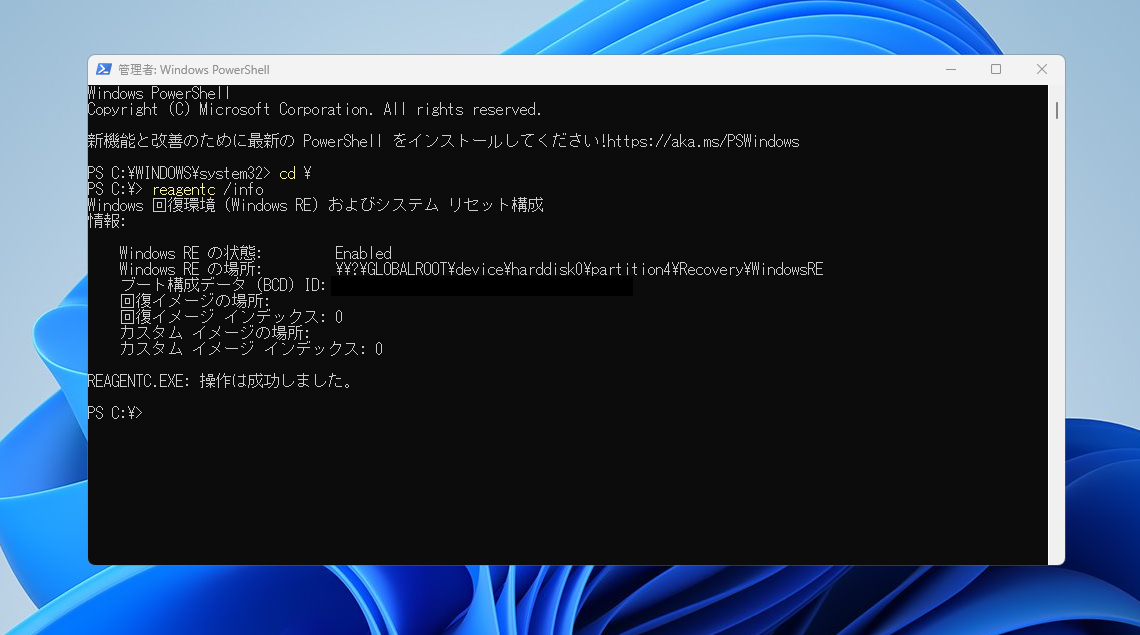Viewport: 1140px width, 635px height.
Task: Click the '/info' argument text
Action: tap(244, 189)
